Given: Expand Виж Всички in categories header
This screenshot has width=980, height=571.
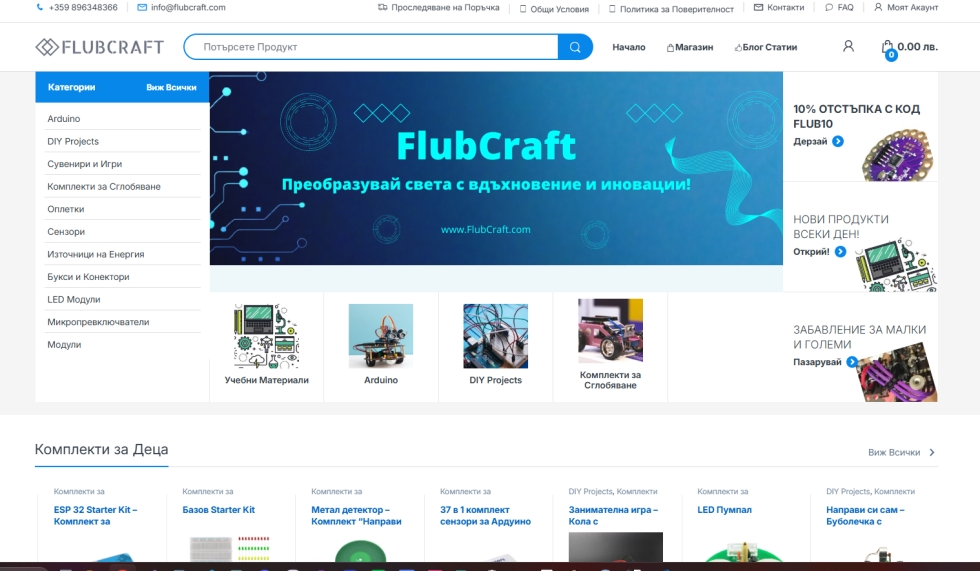Looking at the screenshot, I should (171, 88).
